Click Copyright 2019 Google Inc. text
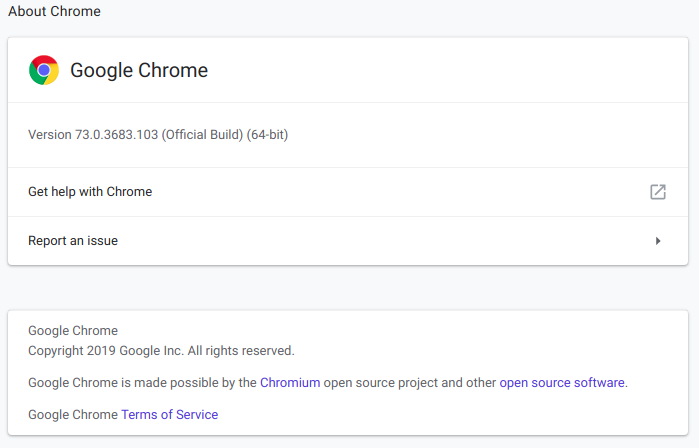The height and width of the screenshot is (448, 699). click(x=161, y=351)
